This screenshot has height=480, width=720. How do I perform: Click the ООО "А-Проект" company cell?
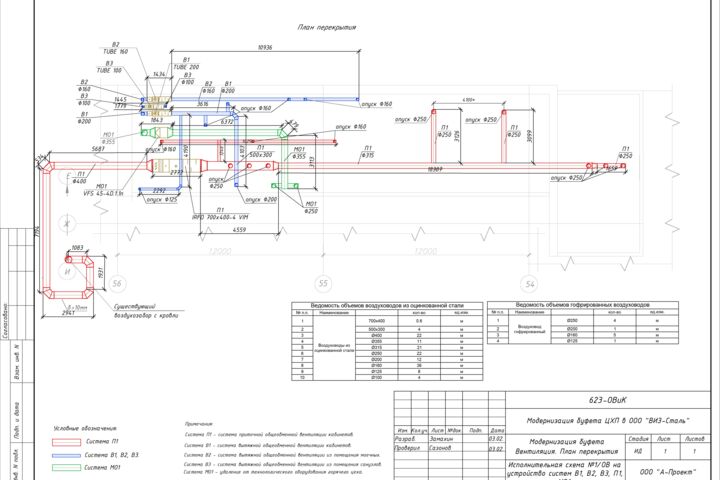[668, 472]
